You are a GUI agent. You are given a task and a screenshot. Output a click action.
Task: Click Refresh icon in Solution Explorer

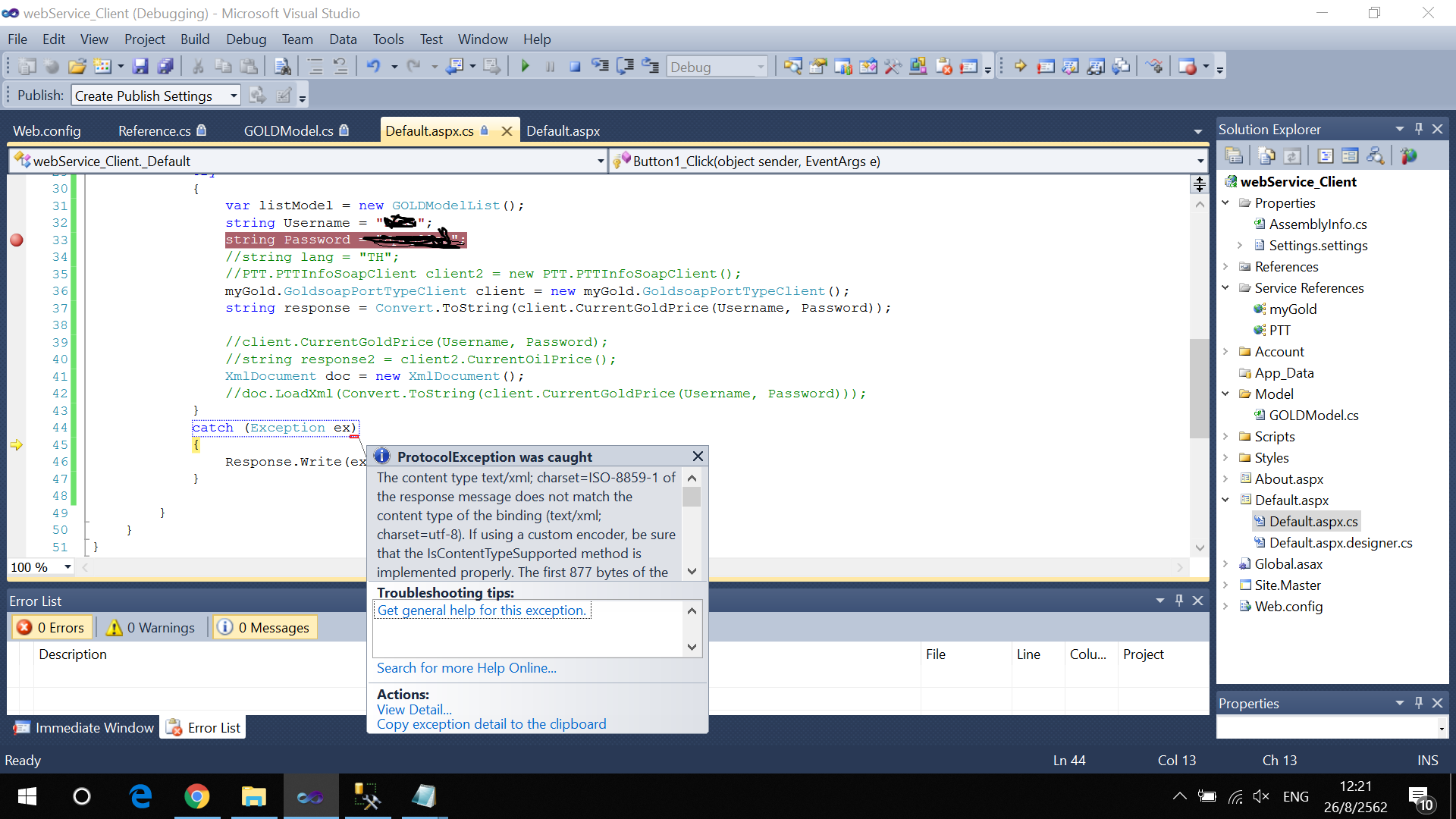pyautogui.click(x=1292, y=156)
